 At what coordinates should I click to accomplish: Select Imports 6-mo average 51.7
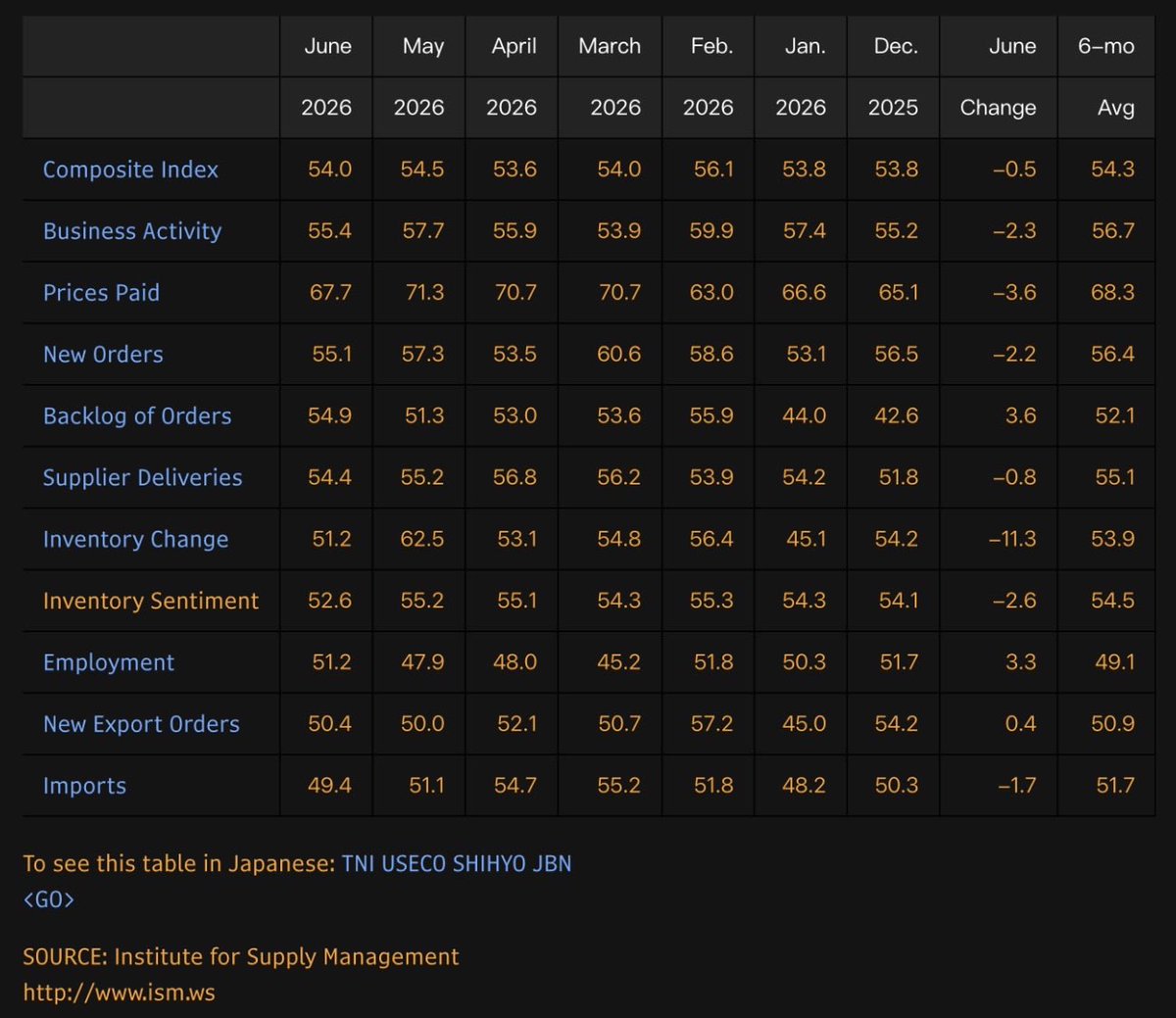pos(1115,786)
